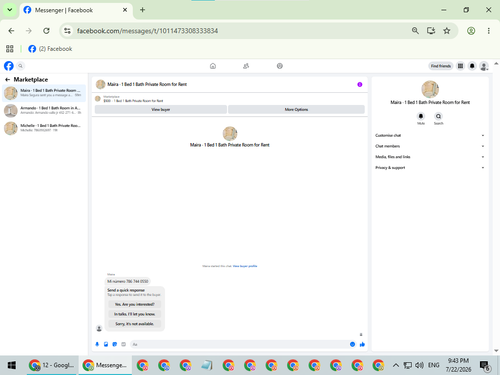Viewport: 500px width, 375px height.
Task: Open the tab search dropdown arrow
Action: pos(10,10)
